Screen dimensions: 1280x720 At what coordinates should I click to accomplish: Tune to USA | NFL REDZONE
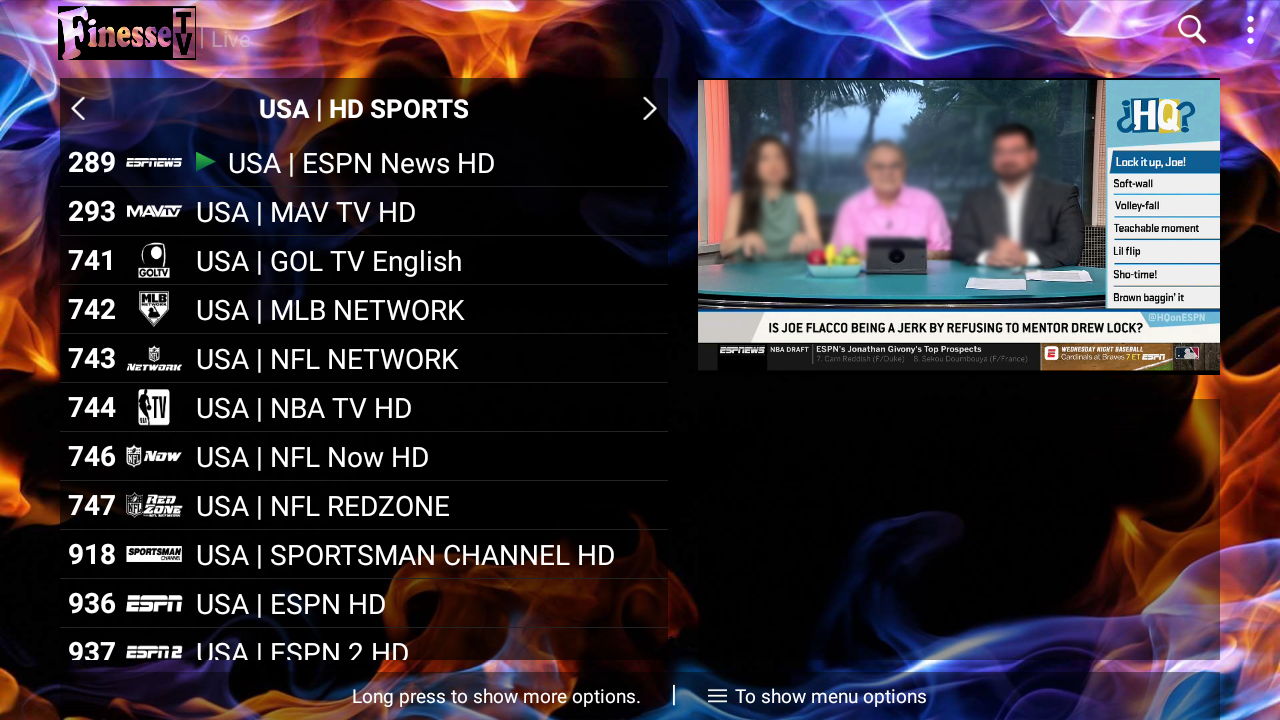point(364,505)
